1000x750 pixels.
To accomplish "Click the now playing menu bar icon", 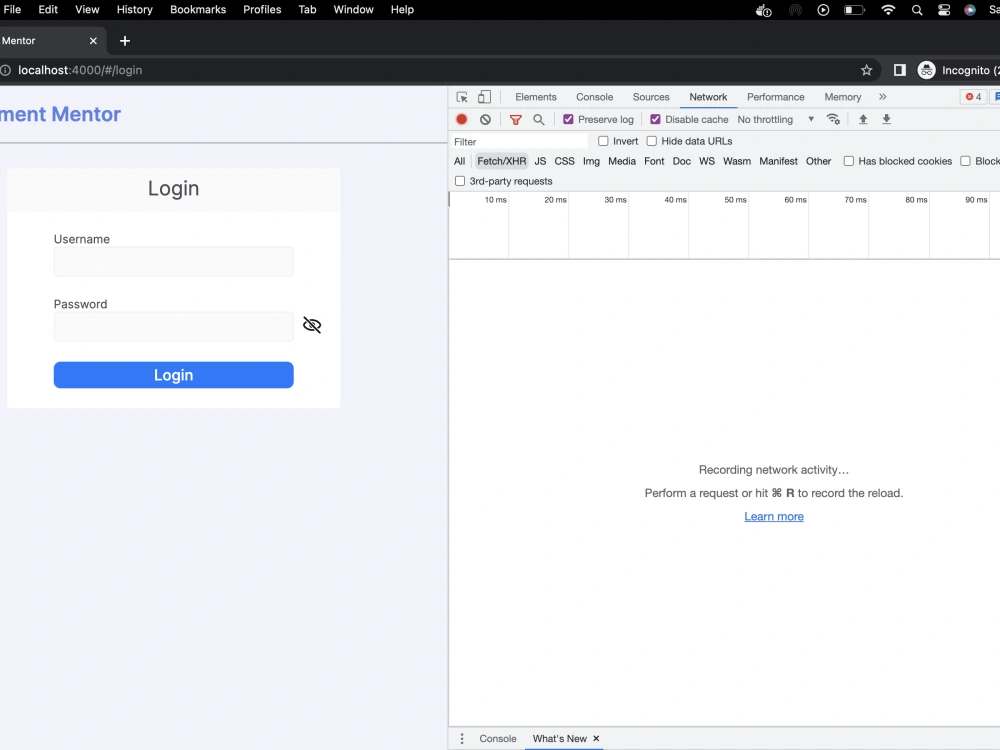I will [823, 10].
